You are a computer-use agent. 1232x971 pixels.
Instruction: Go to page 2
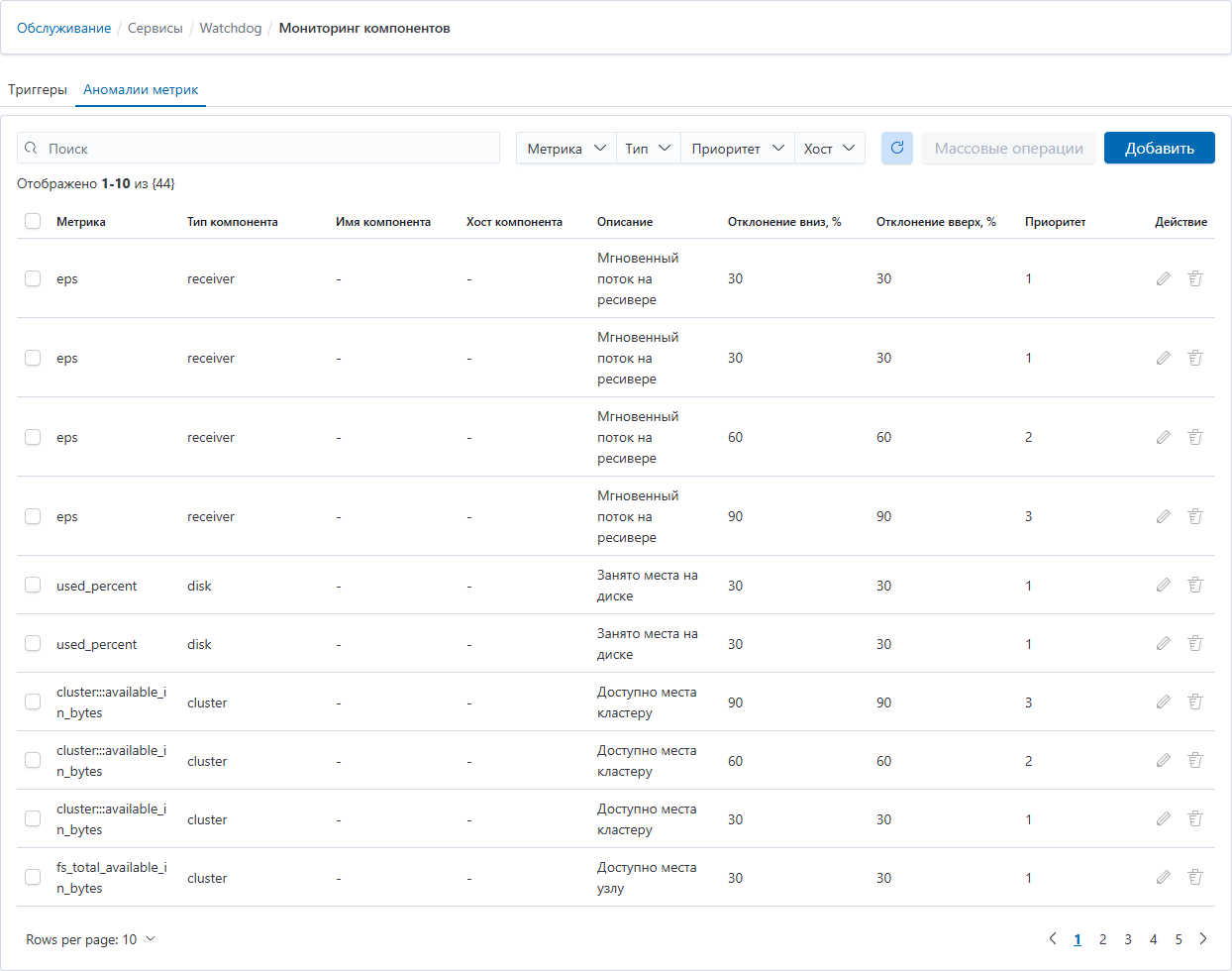(x=1102, y=939)
